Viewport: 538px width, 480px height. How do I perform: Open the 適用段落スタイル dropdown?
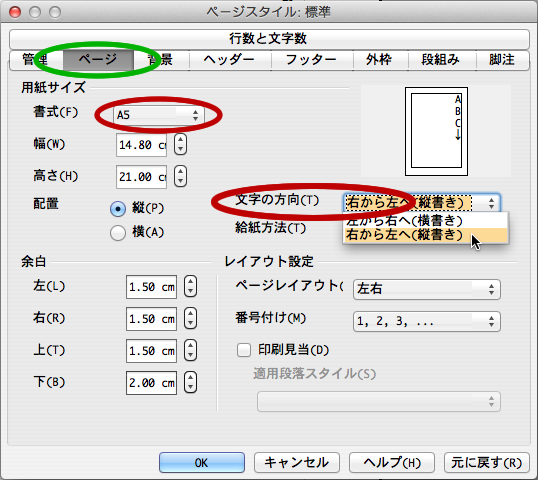tap(379, 401)
